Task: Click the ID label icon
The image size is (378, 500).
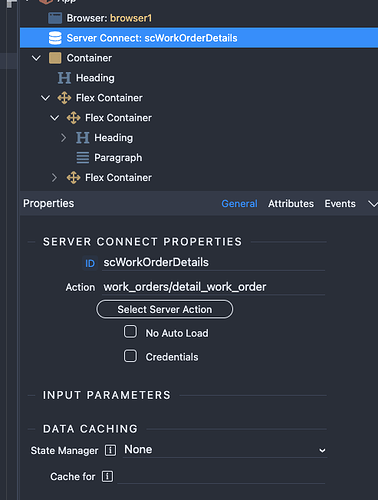Action: [x=90, y=263]
